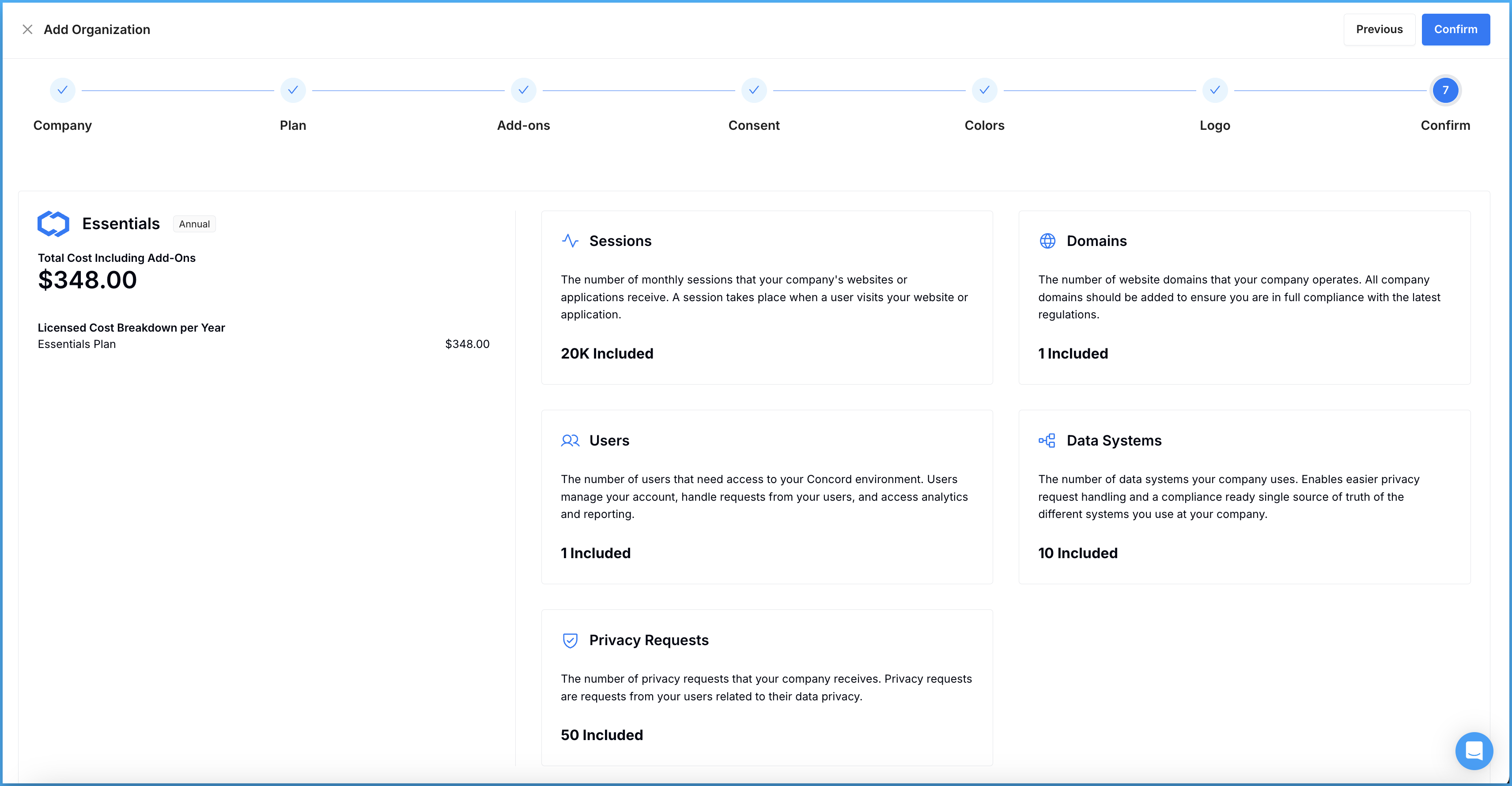Click the Privacy Requests shield icon

[x=570, y=640]
